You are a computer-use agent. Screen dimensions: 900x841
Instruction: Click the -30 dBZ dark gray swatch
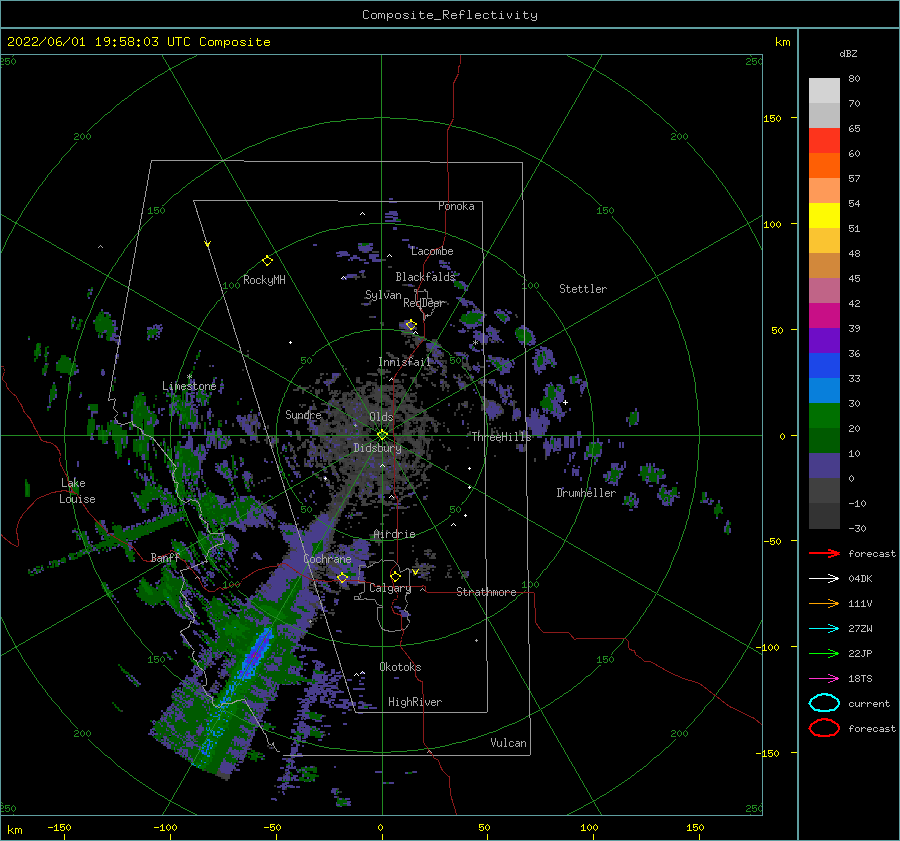(824, 516)
